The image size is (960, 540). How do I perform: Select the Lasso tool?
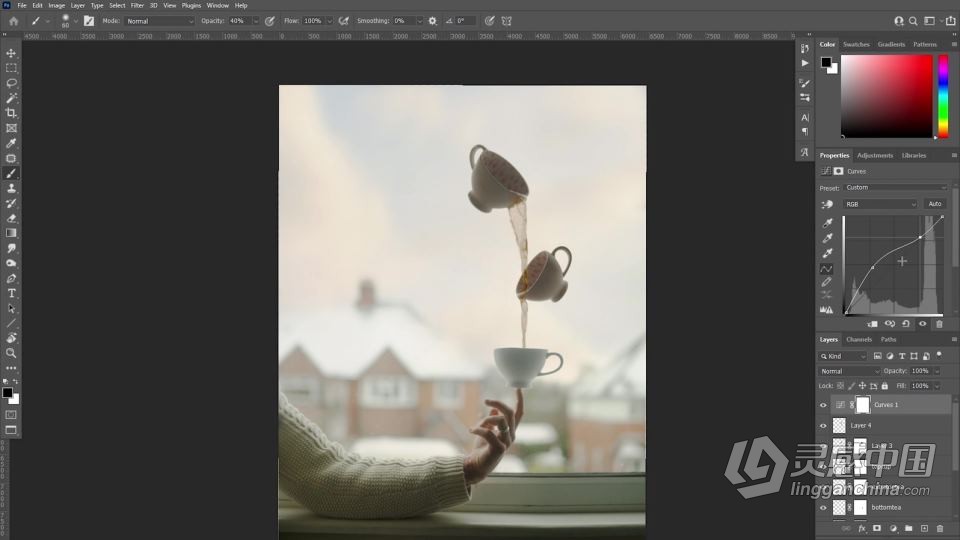(11, 83)
